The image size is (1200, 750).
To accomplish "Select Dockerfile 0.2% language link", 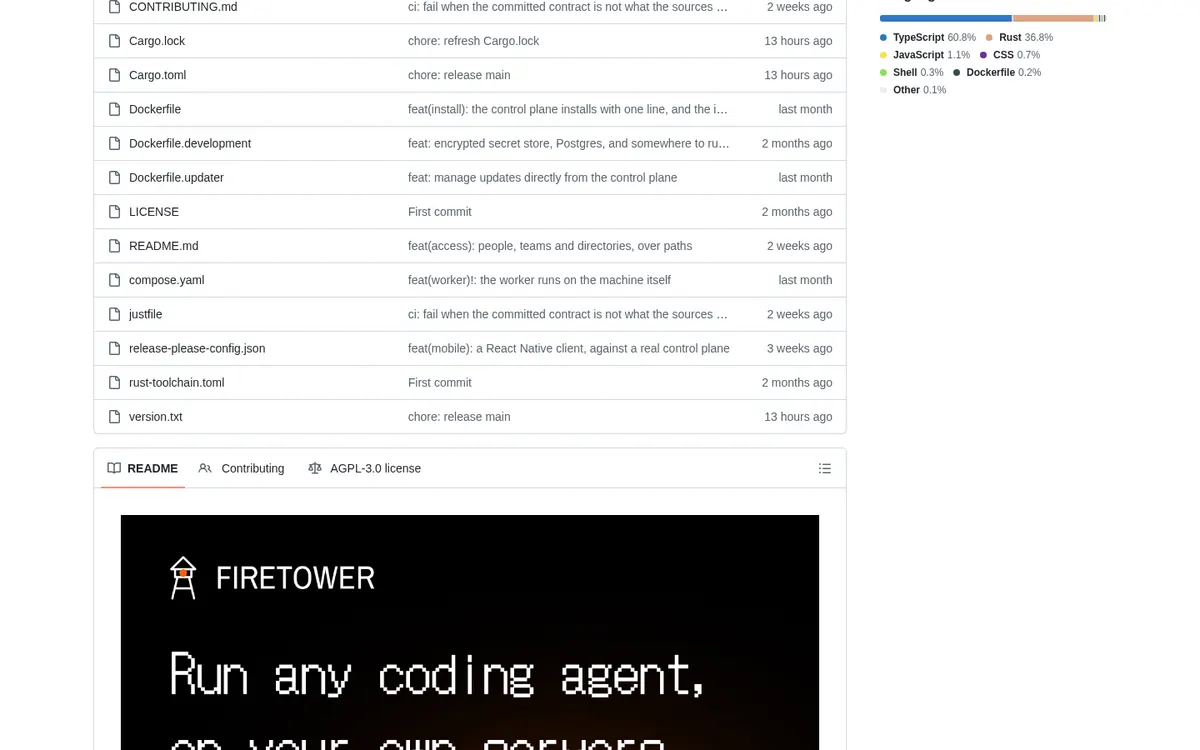I will coord(997,72).
